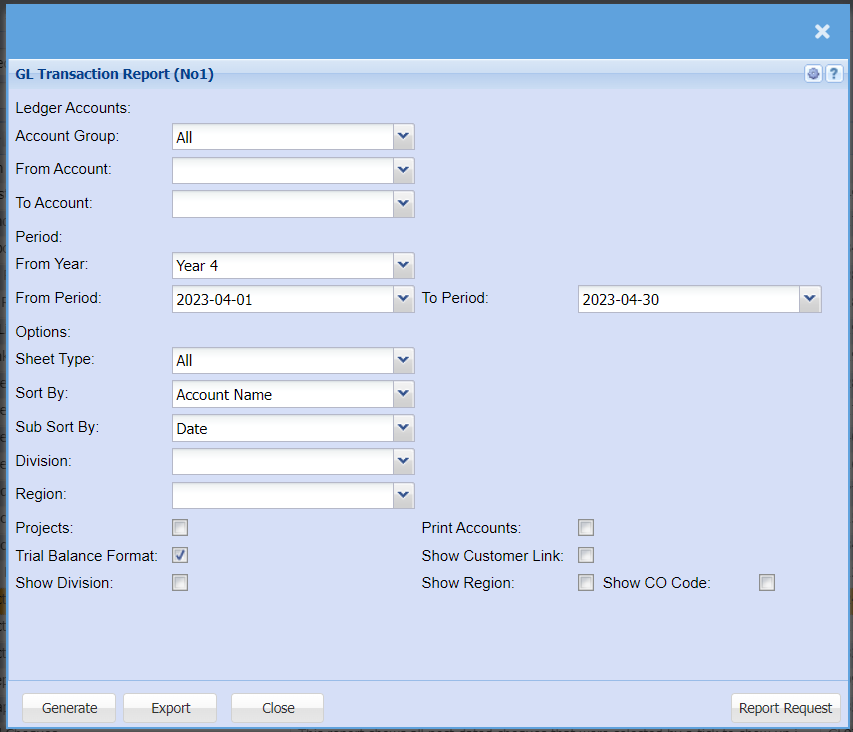Select the From Year field showing Year 4

click(x=283, y=265)
